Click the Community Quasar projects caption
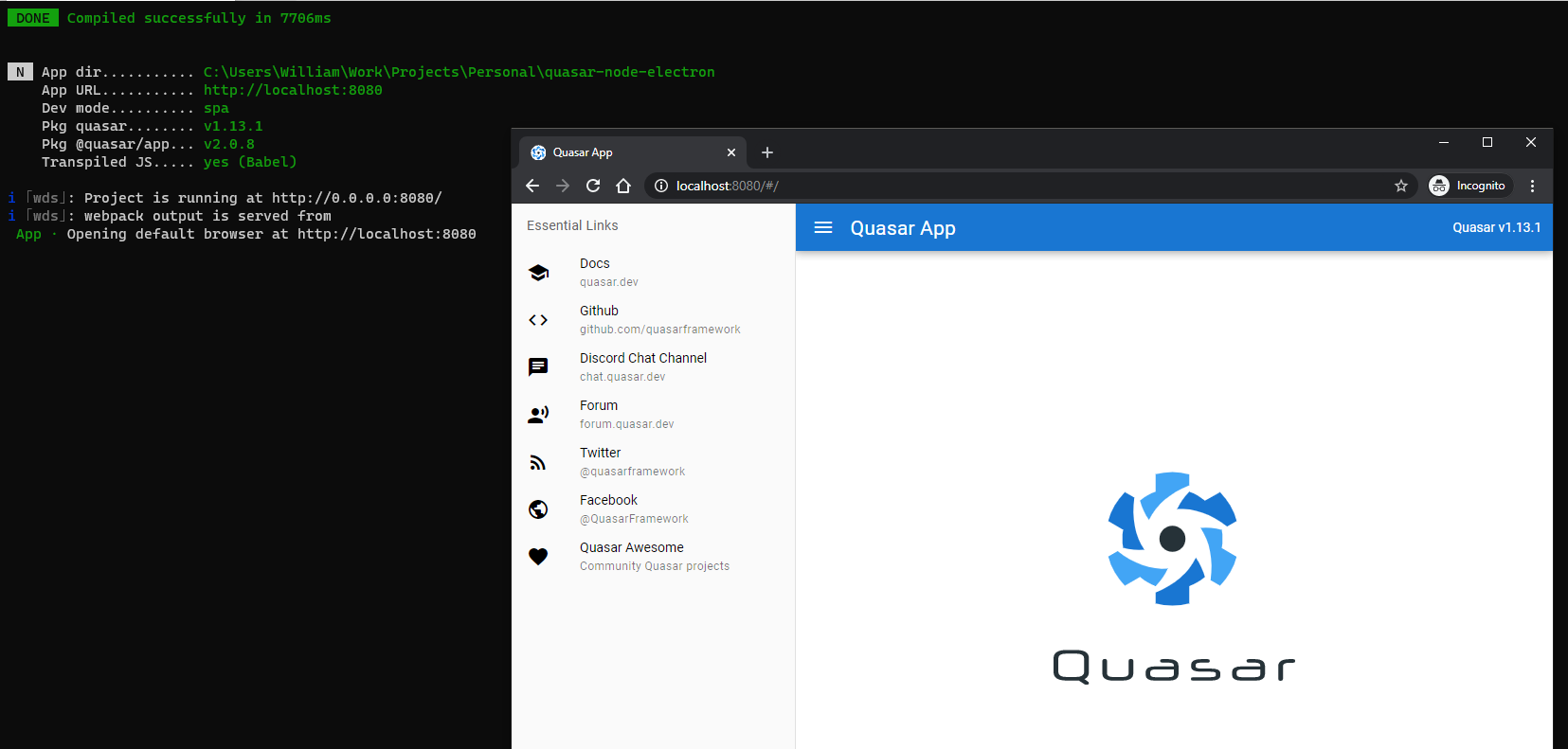This screenshot has width=1568, height=749. coord(655,566)
